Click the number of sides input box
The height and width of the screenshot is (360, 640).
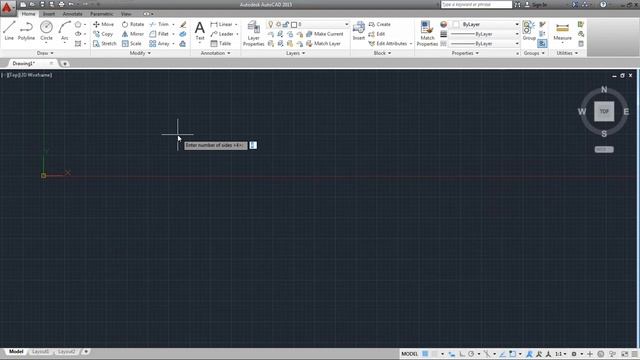tap(253, 145)
